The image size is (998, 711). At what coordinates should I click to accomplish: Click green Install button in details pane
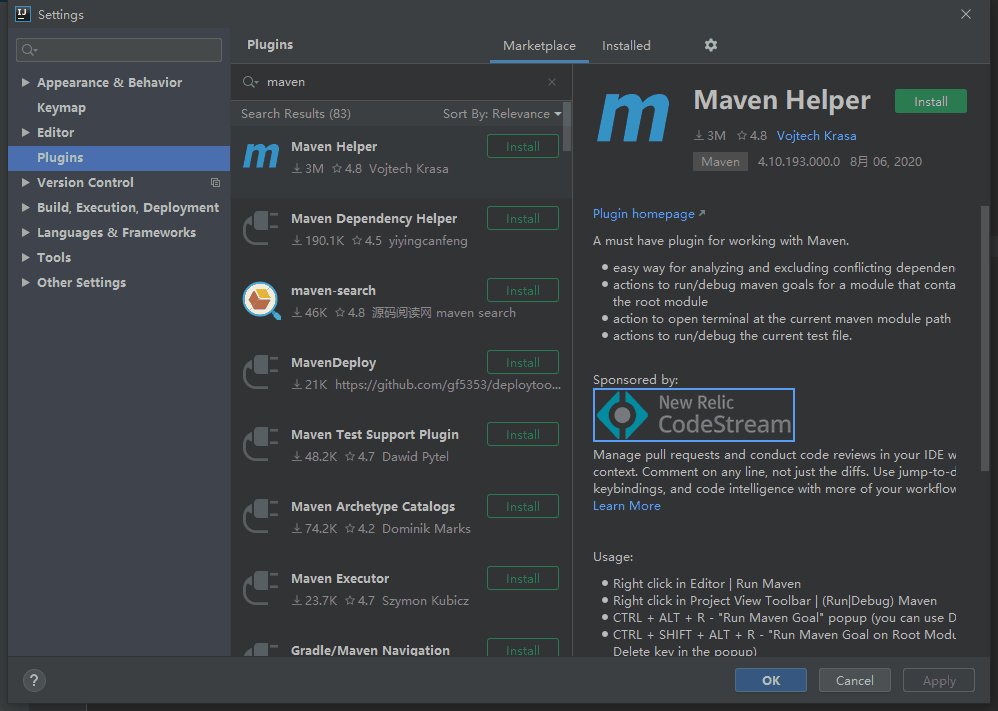coord(931,101)
